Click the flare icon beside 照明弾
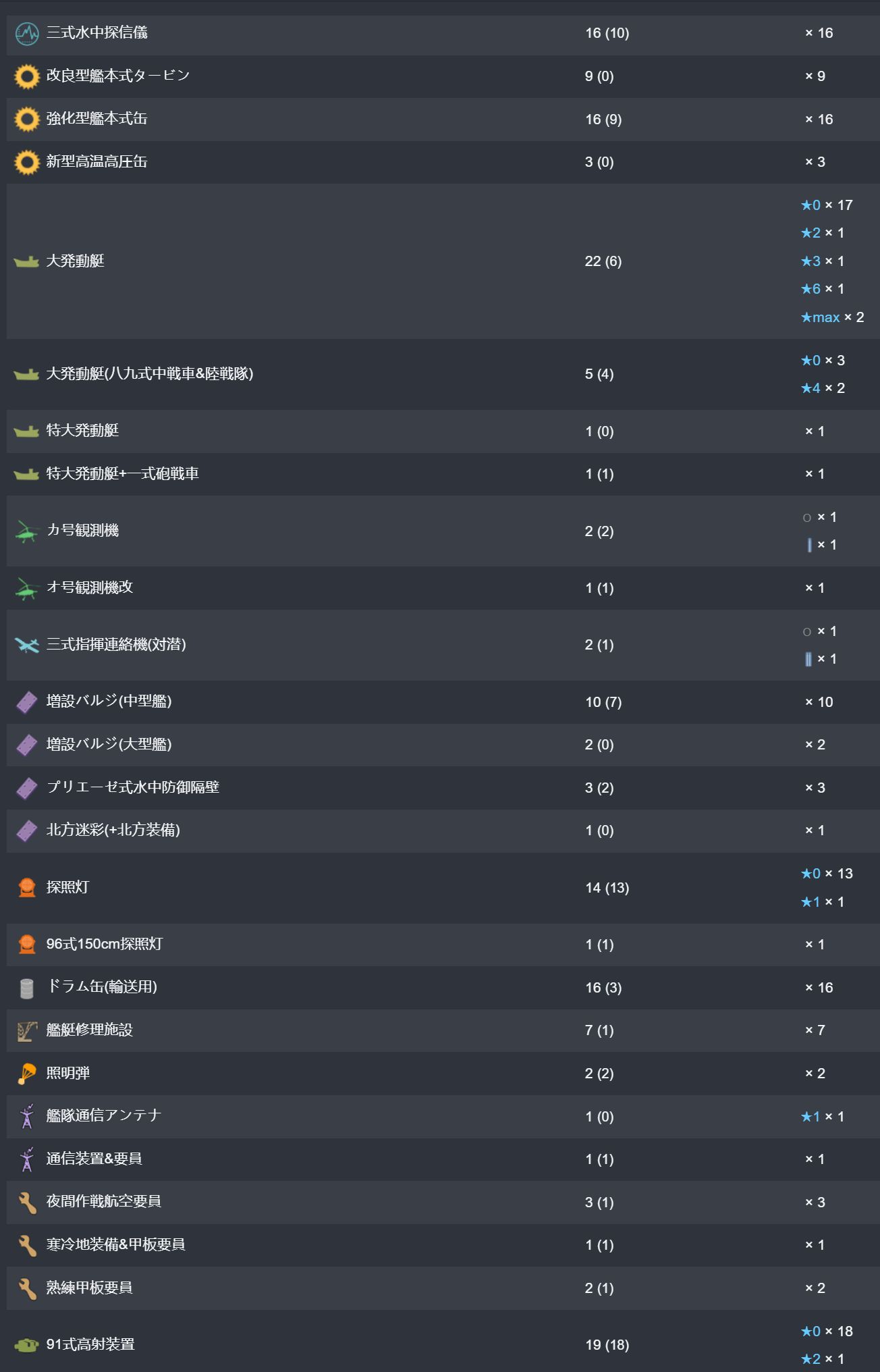This screenshot has width=880, height=1372. [x=26, y=1074]
